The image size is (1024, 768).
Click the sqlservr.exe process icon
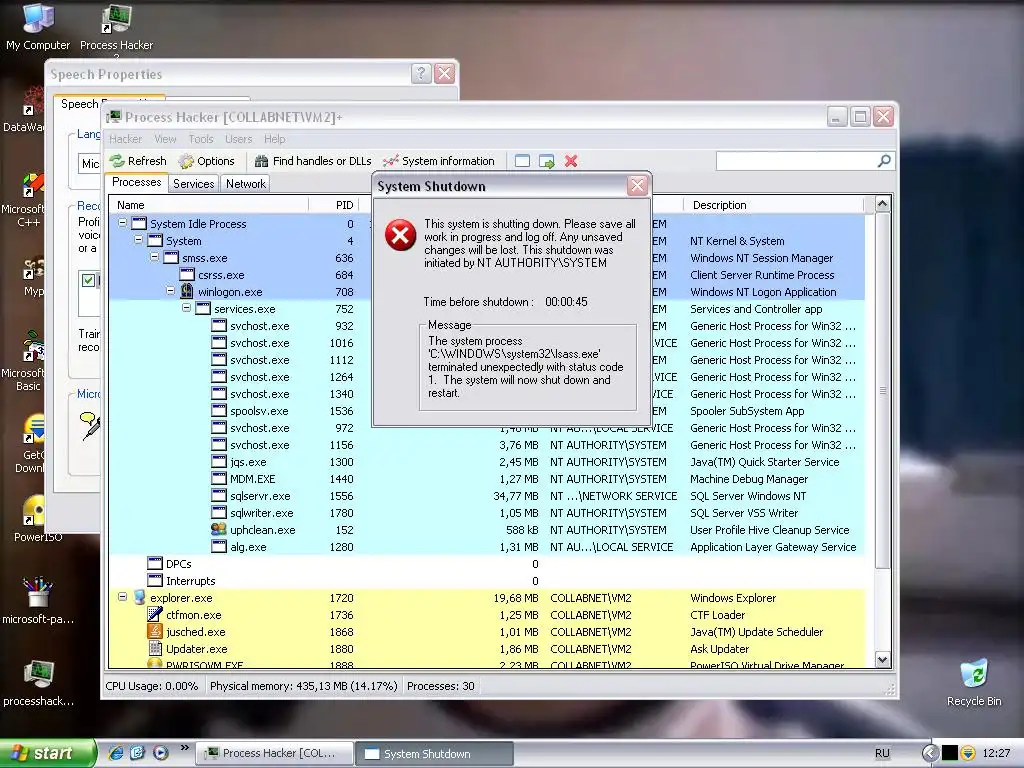[x=219, y=495]
